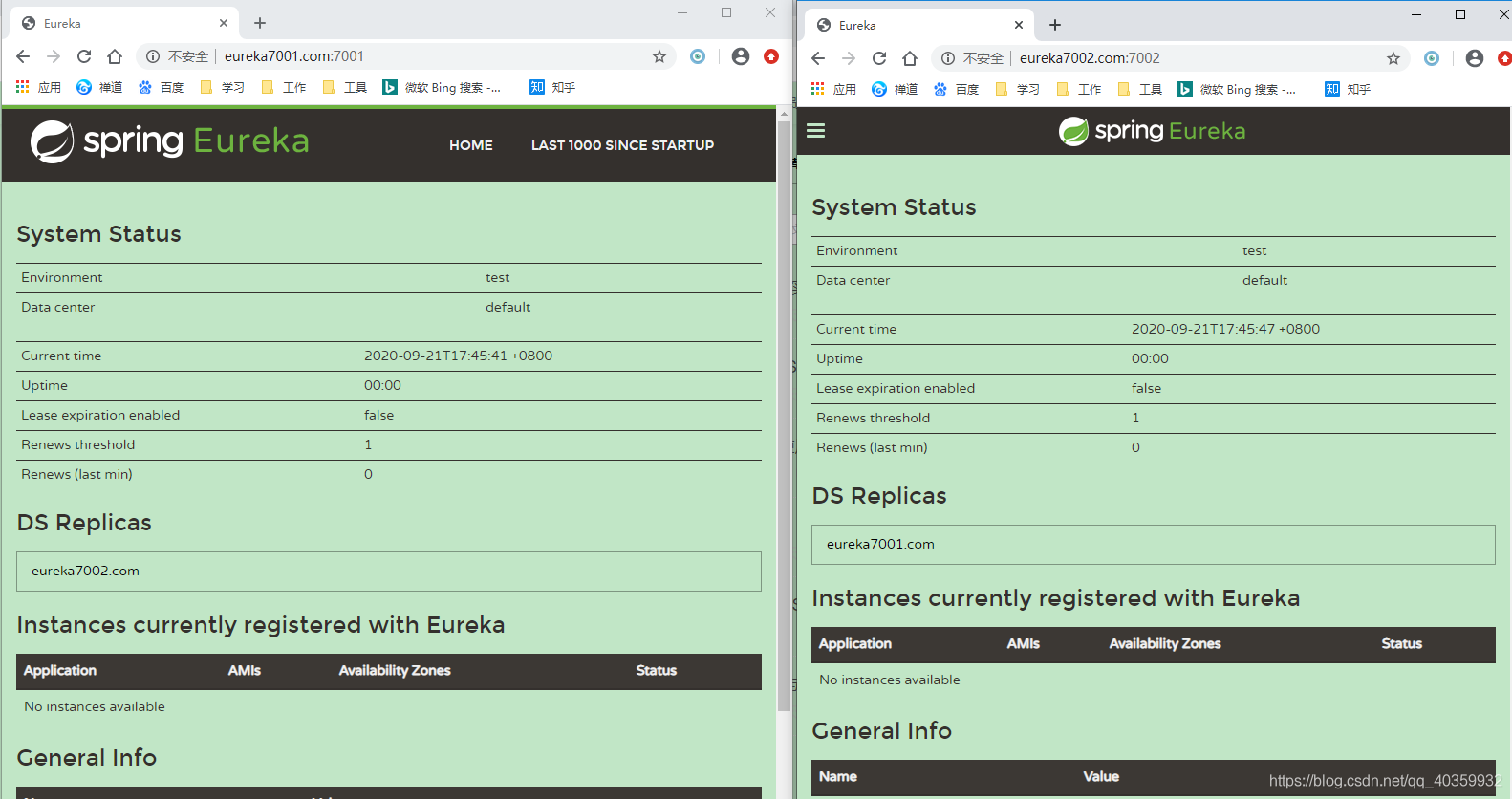Image resolution: width=1512 pixels, height=799 pixels.
Task: Open blue extension icon in eureka7001 window
Action: tap(698, 56)
